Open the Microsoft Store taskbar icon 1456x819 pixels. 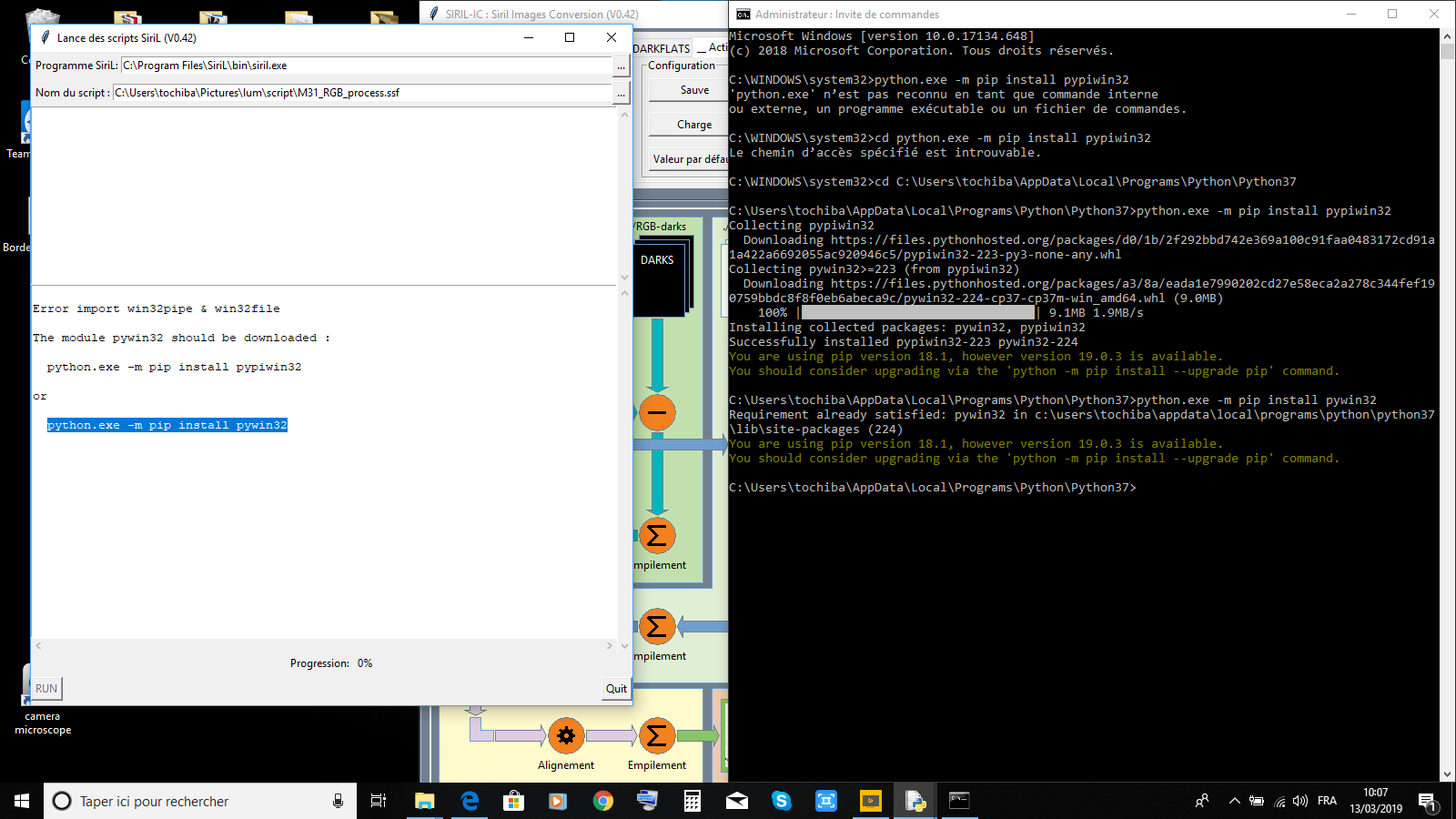coord(514,801)
